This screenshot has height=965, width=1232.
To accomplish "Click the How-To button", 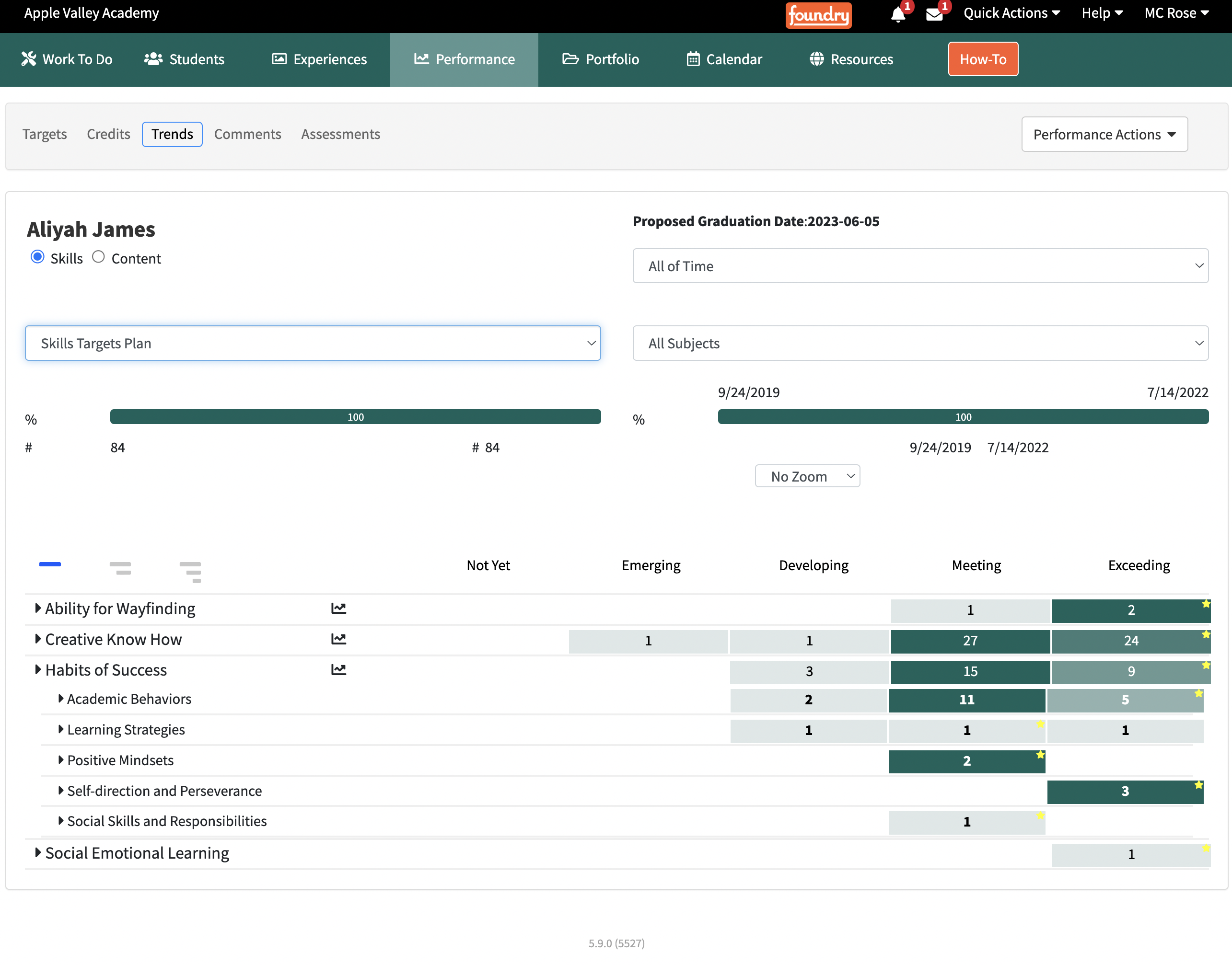I will click(983, 59).
